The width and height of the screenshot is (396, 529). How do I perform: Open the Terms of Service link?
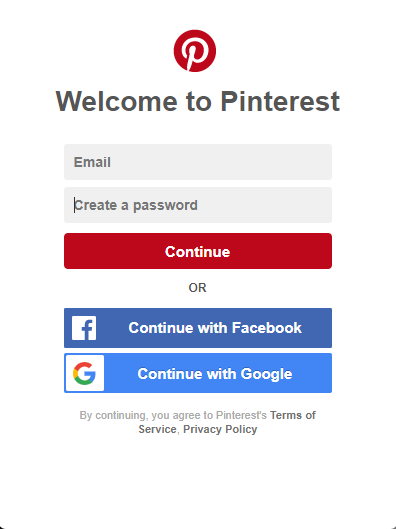pyautogui.click(x=227, y=422)
